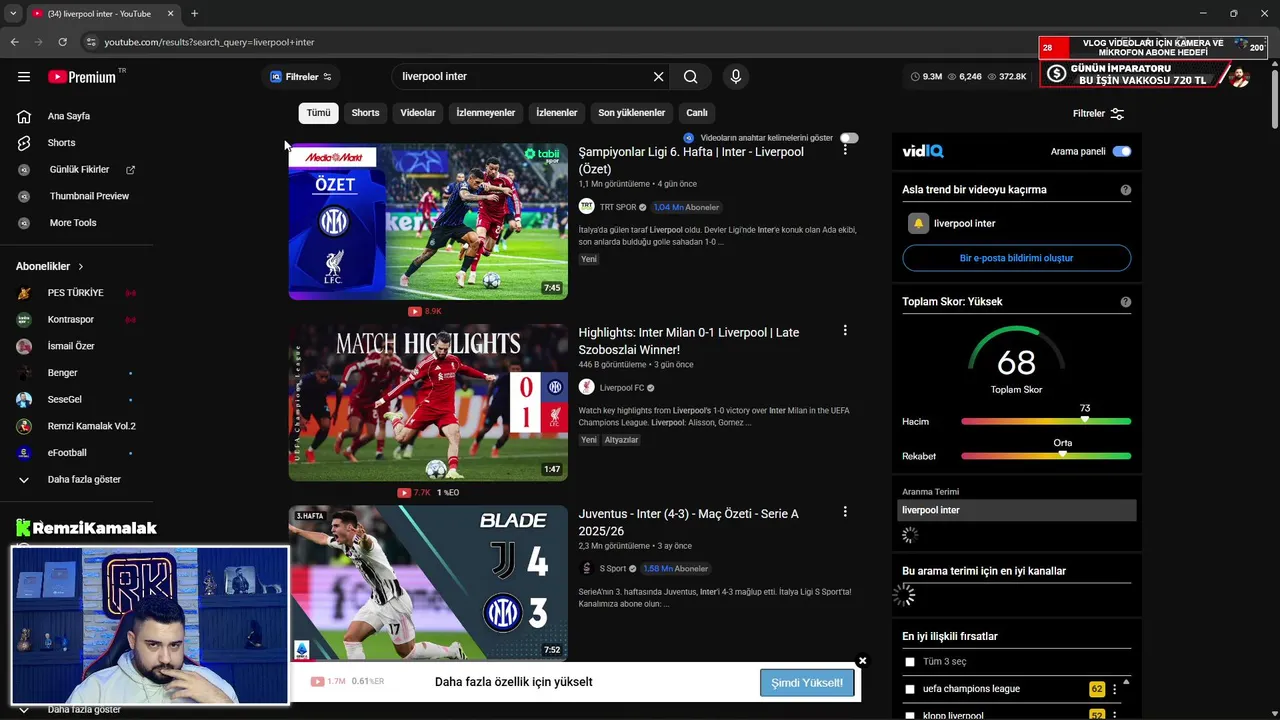Open help icon next to Toplam Skor
Image resolution: width=1280 pixels, height=720 pixels.
1126,302
